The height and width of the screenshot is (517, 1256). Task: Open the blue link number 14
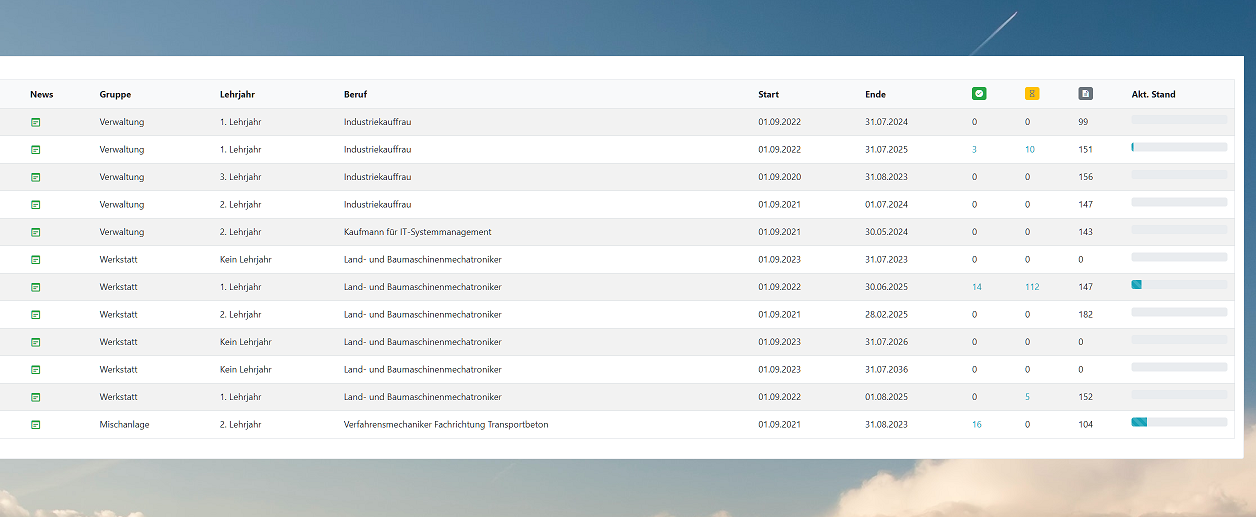(977, 287)
